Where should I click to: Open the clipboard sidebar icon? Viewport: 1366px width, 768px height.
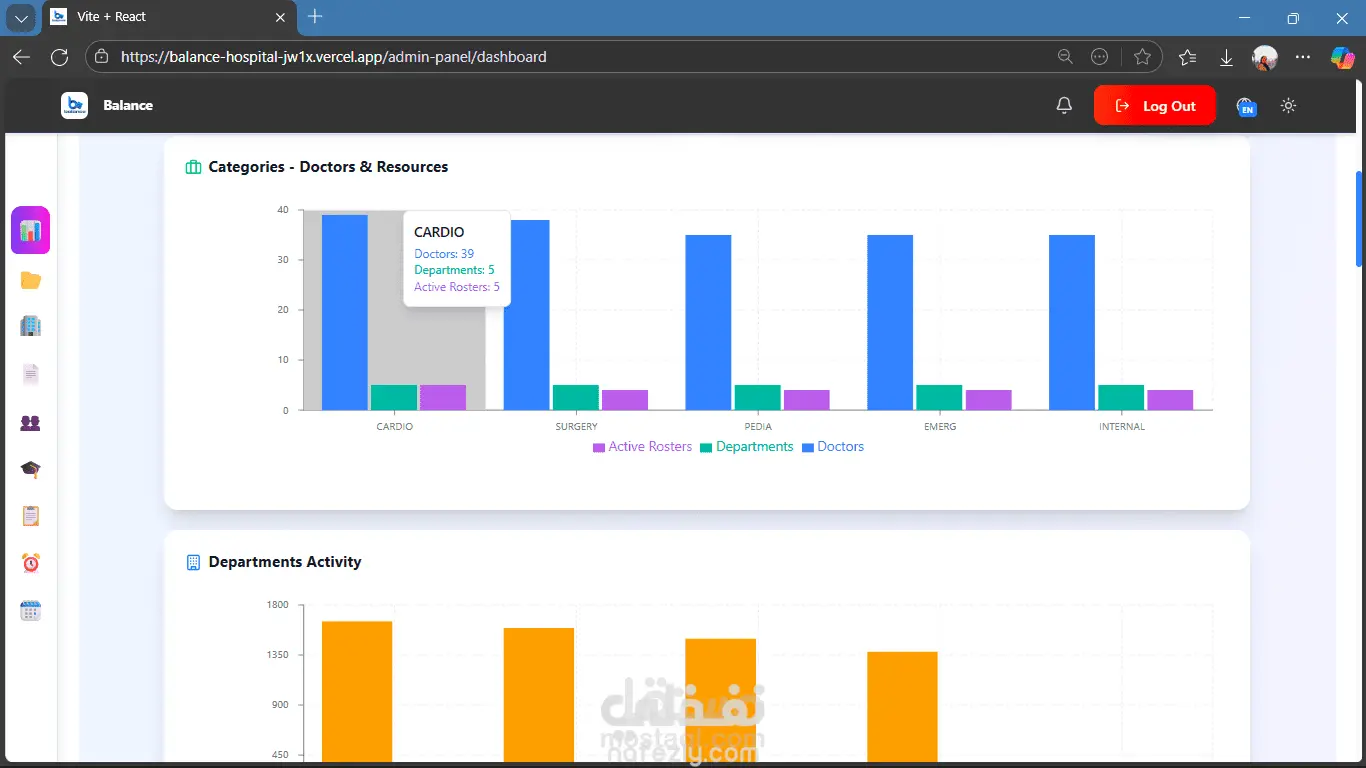pos(30,516)
